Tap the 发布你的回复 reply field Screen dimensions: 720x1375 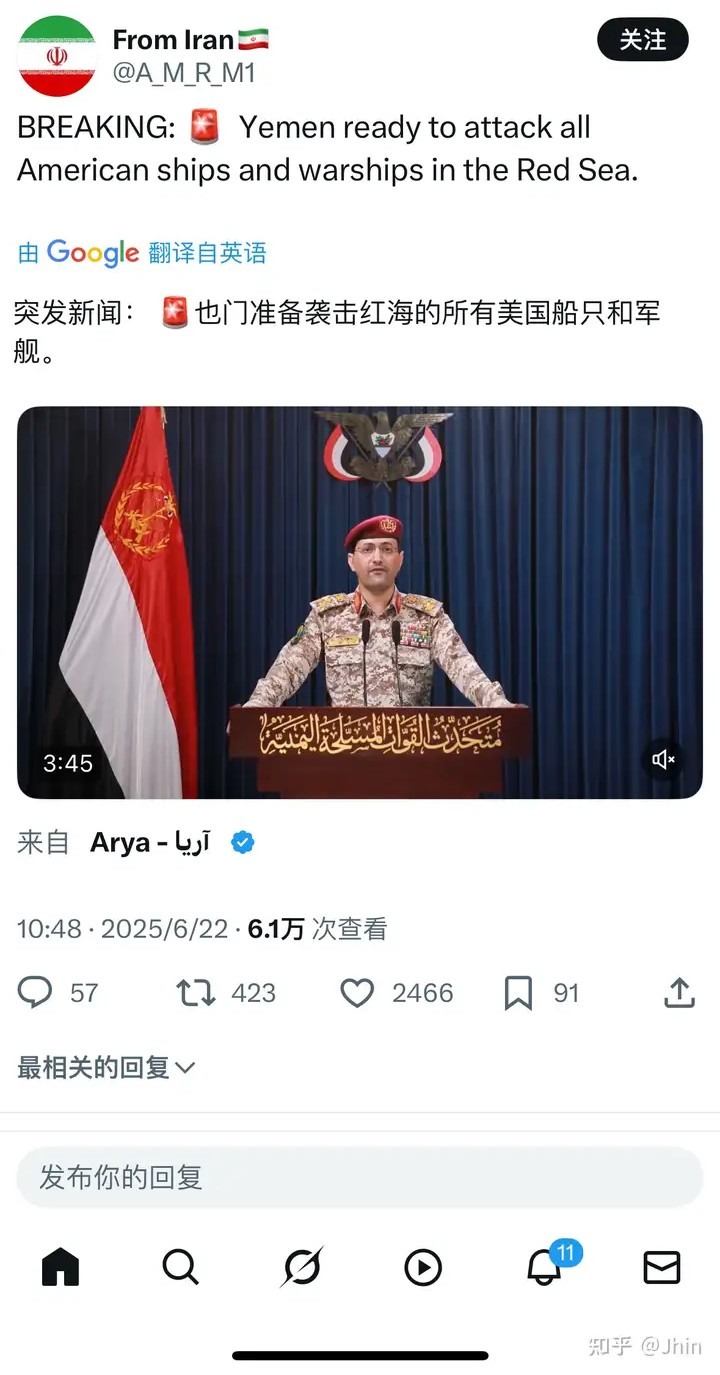pyautogui.click(x=360, y=1177)
